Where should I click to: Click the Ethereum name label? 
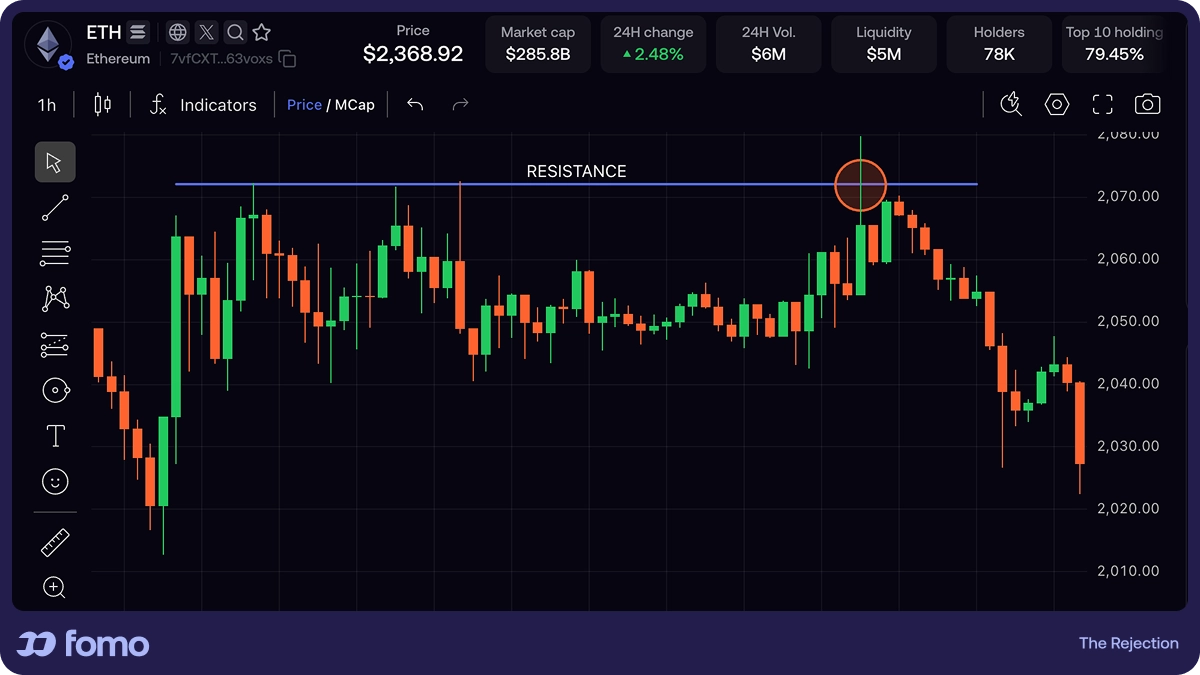(x=118, y=59)
